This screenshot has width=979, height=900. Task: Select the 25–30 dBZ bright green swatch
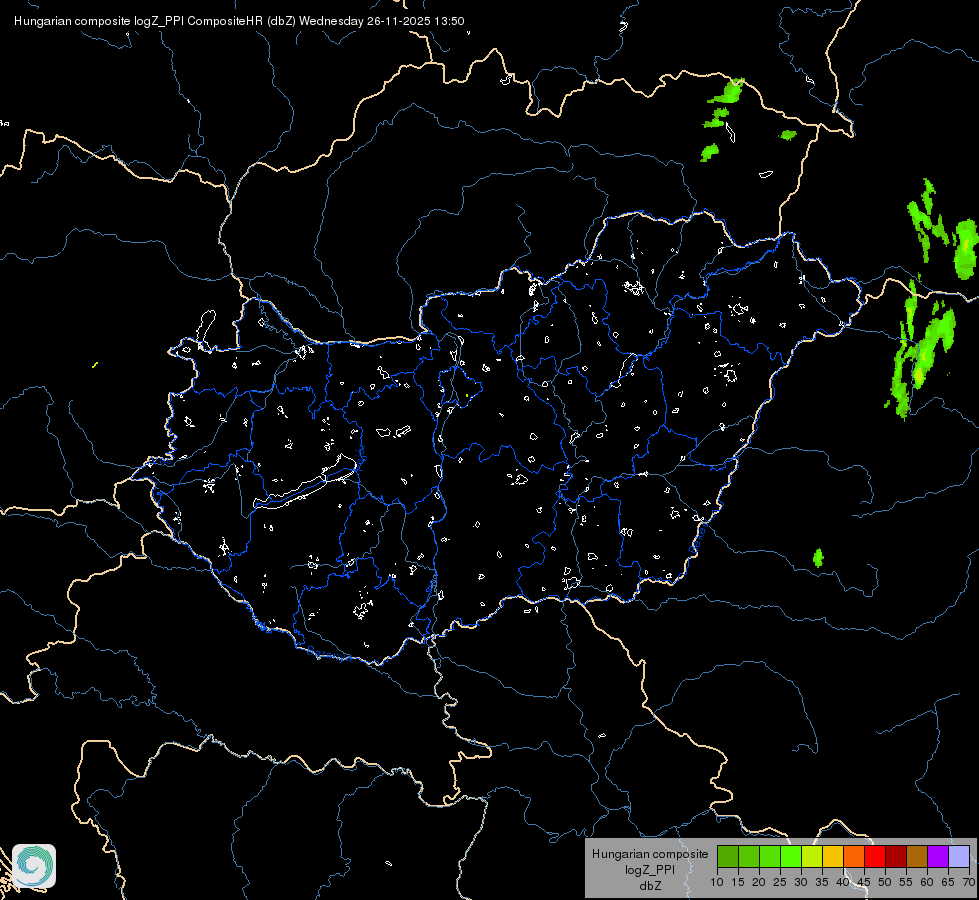(791, 856)
